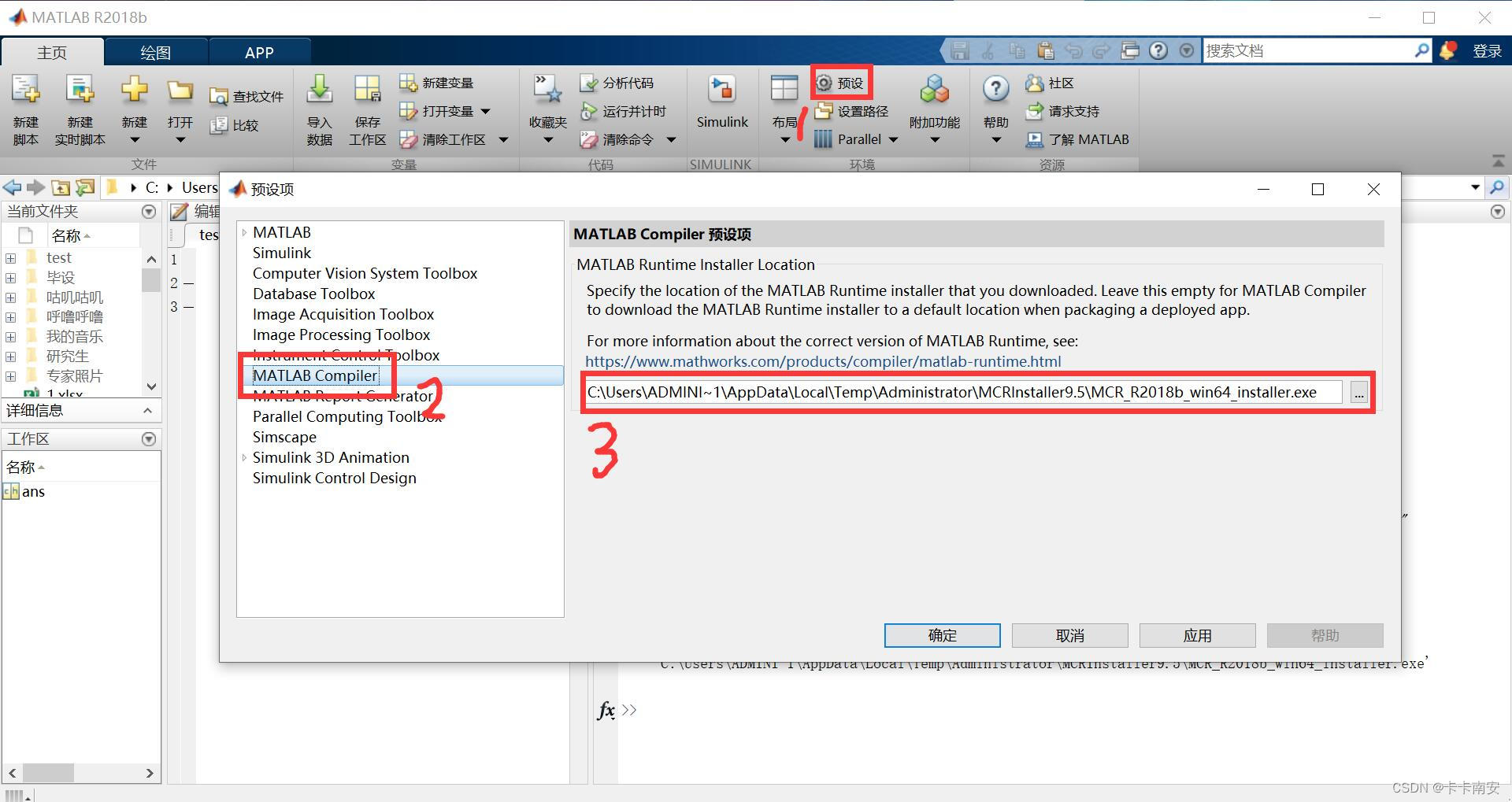Expand the test folder in current folder

11,258
